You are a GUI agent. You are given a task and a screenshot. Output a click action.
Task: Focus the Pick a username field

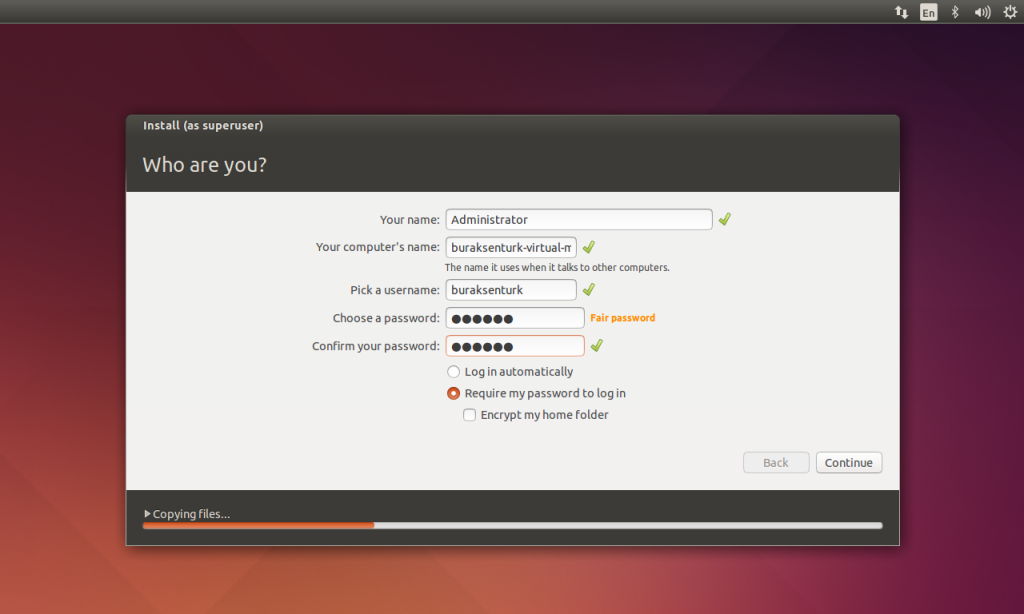pyautogui.click(x=511, y=290)
